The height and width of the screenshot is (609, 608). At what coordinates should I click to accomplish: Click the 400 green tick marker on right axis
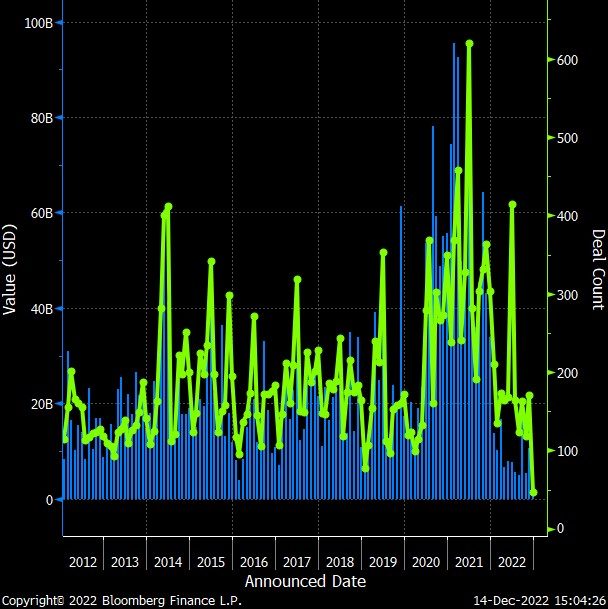click(x=549, y=216)
